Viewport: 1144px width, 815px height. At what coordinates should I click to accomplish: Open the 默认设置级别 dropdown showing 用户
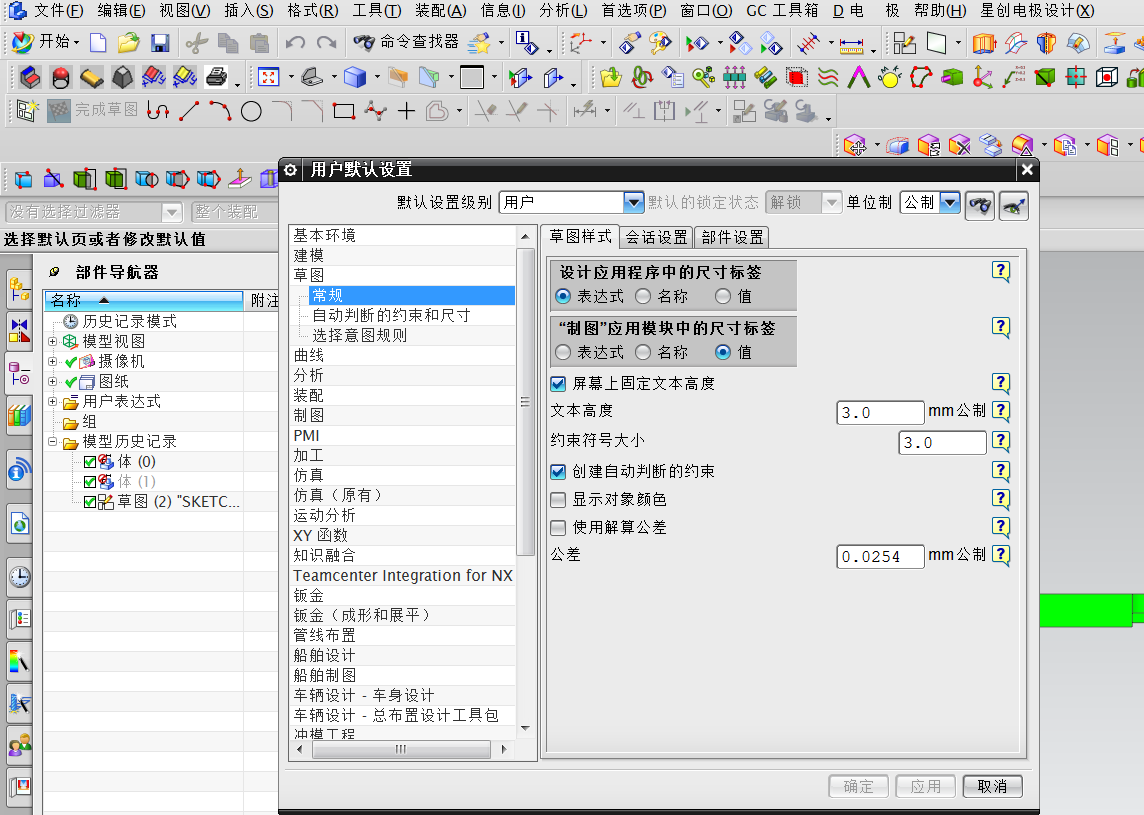[634, 202]
